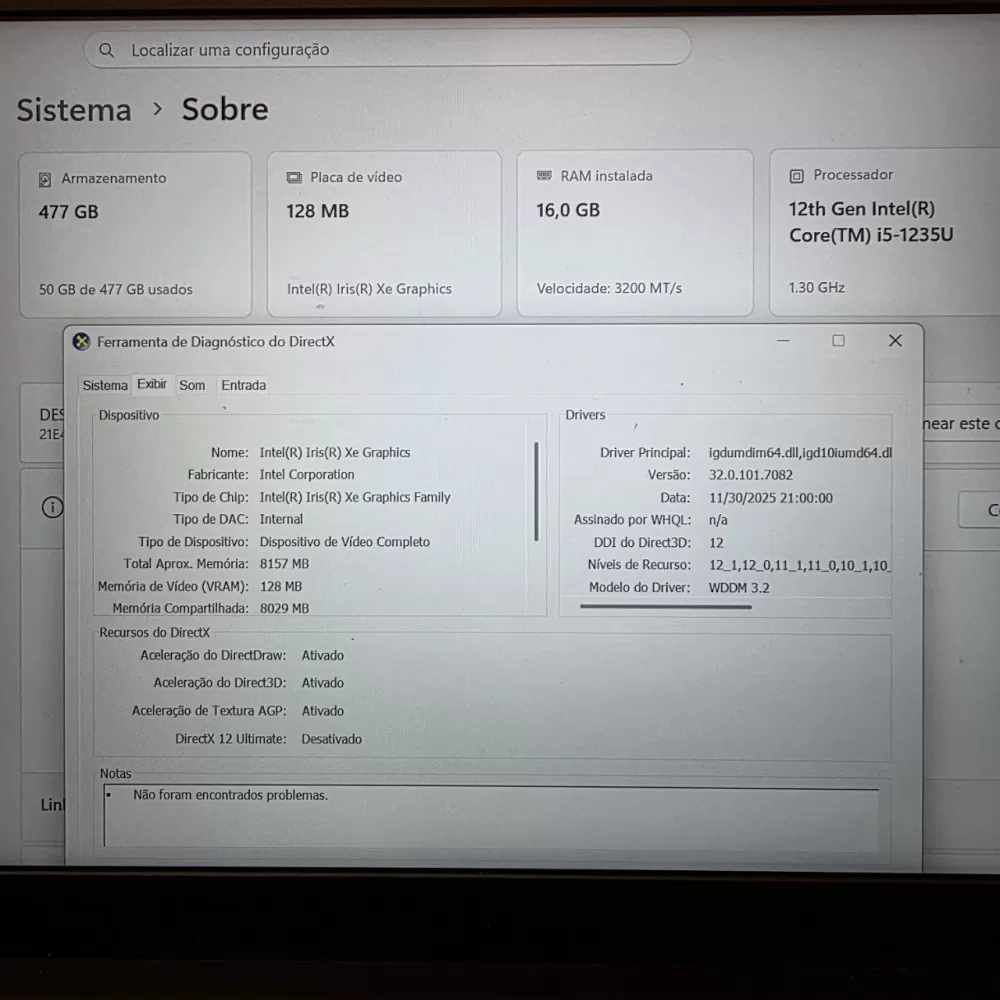Screen dimensions: 1000x1000
Task: Select the Exibir tab
Action: [152, 384]
